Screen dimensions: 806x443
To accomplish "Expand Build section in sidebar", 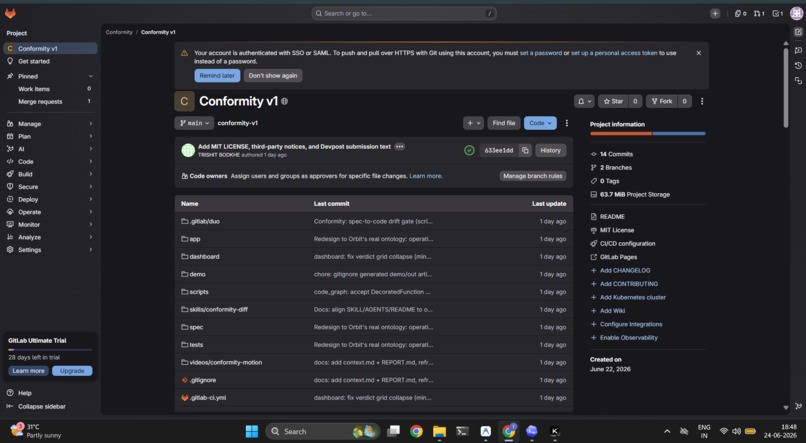I will click(x=50, y=174).
